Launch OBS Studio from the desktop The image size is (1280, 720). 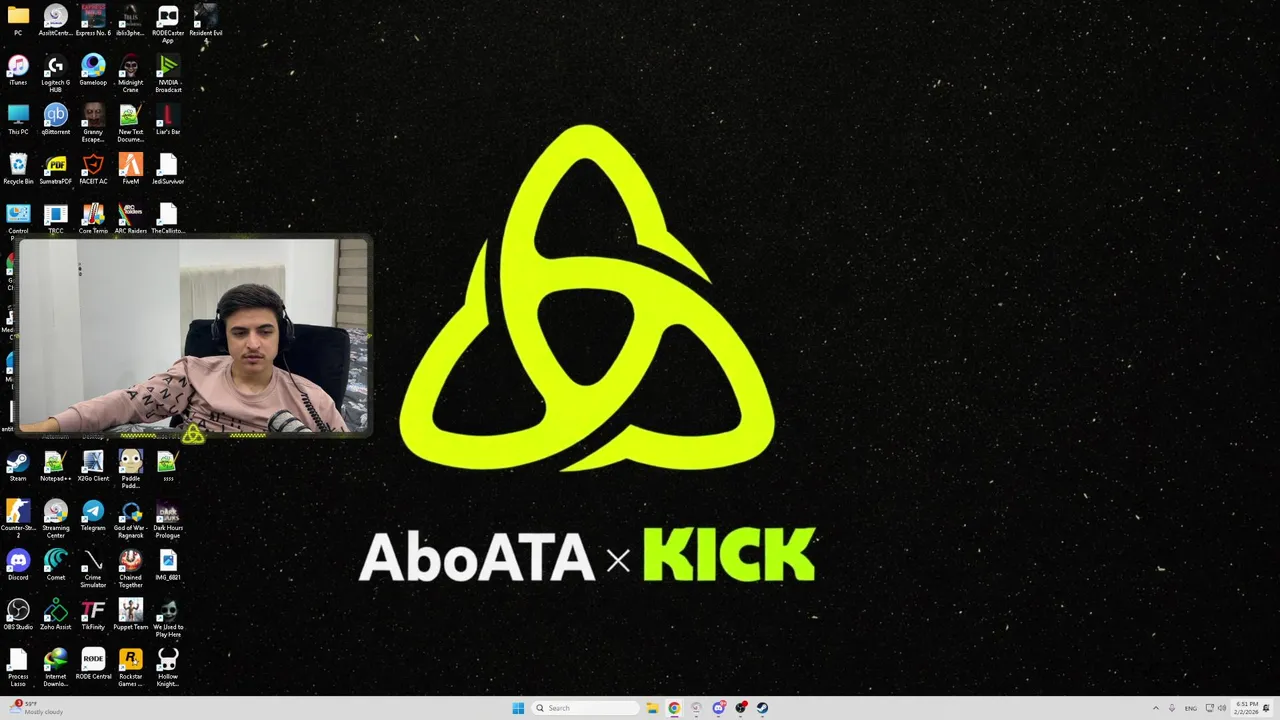click(18, 615)
